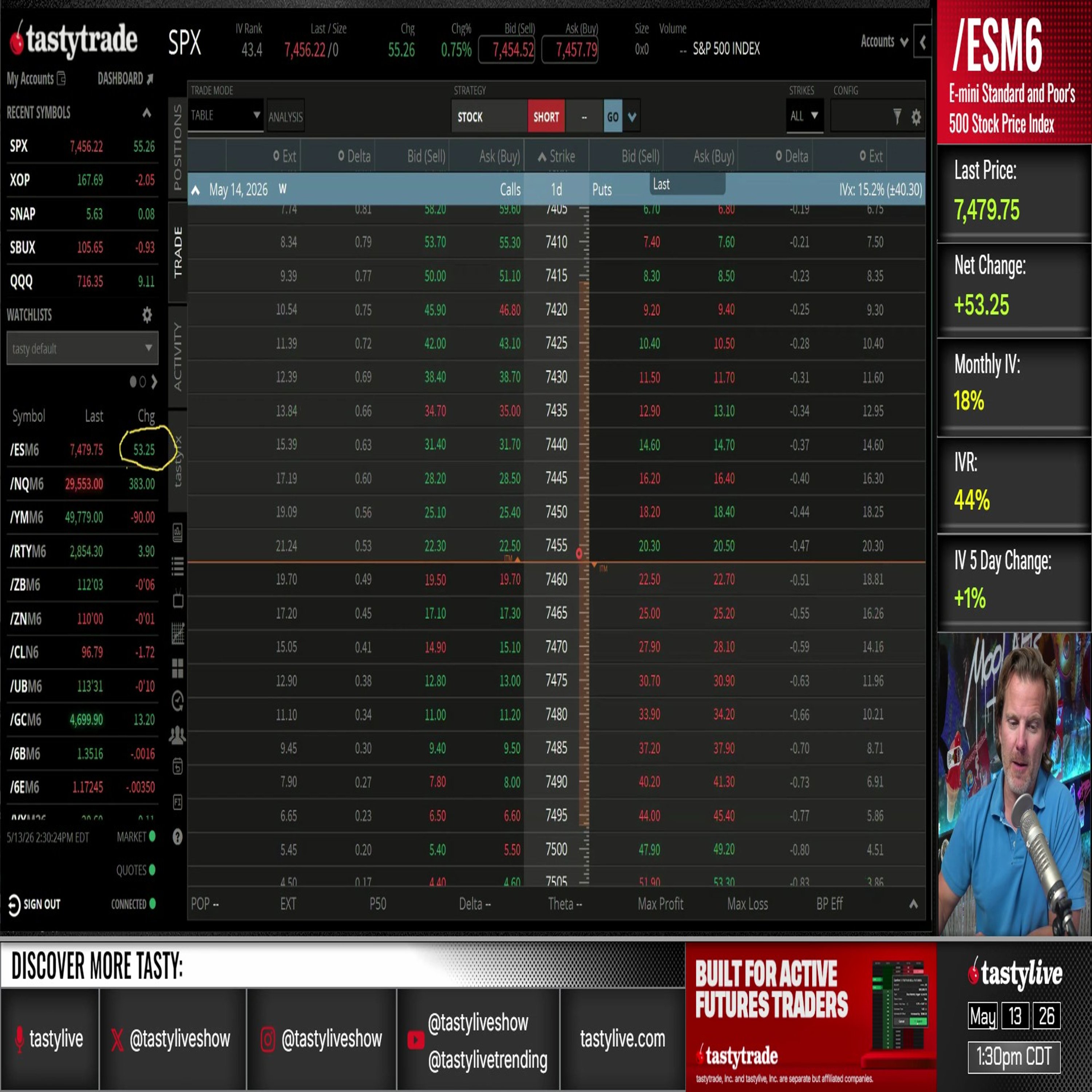
Task: Click the header Ask (Buy) 7,457.79 button
Action: pyautogui.click(x=570, y=50)
